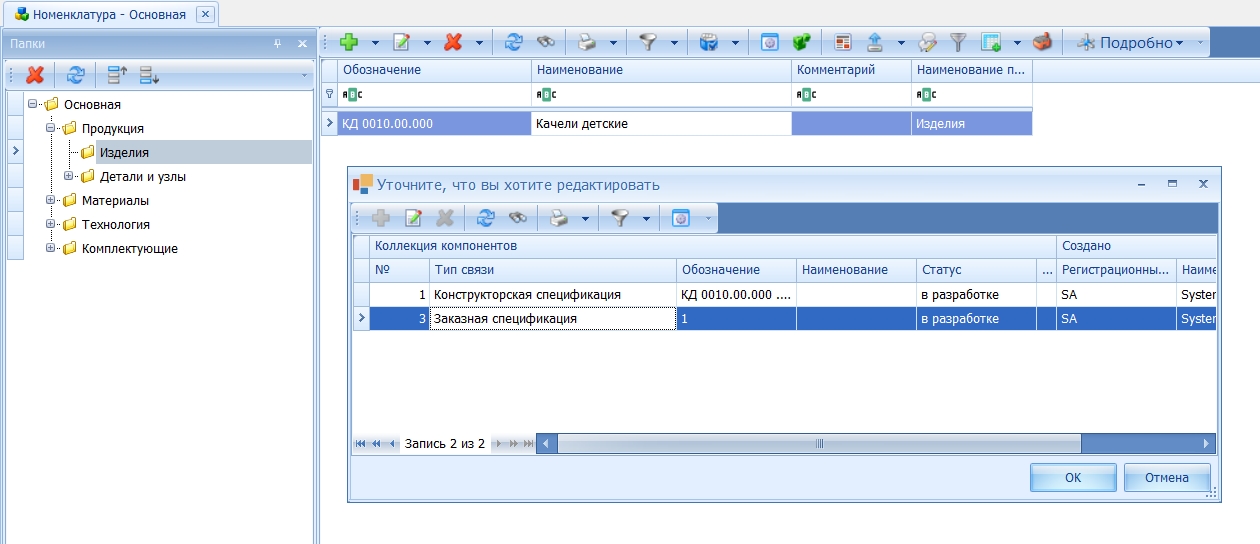This screenshot has height=544, width=1260.
Task: Click the dialog horizontal scrollbar thumb
Action: pyautogui.click(x=819, y=443)
